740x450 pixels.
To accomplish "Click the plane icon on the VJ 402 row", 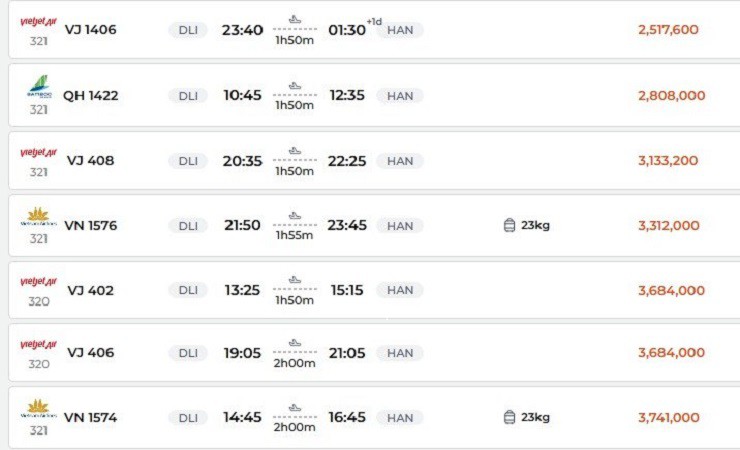I will tap(294, 281).
